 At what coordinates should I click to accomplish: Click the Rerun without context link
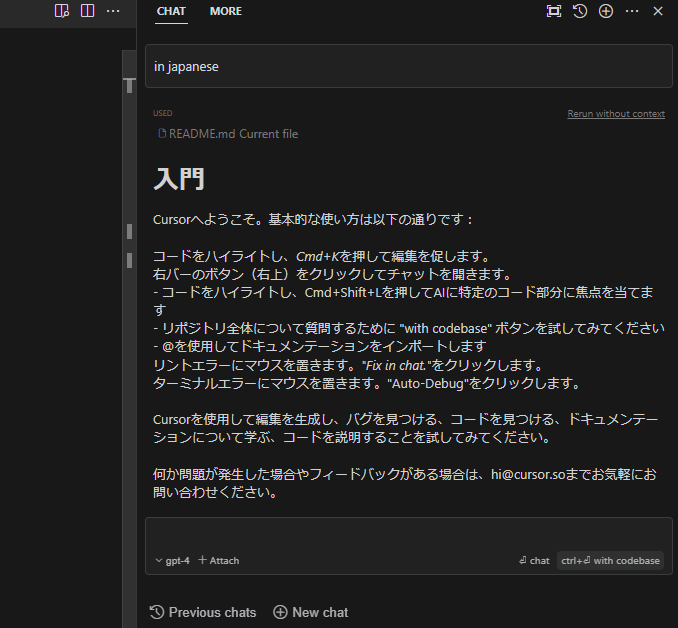click(x=616, y=114)
